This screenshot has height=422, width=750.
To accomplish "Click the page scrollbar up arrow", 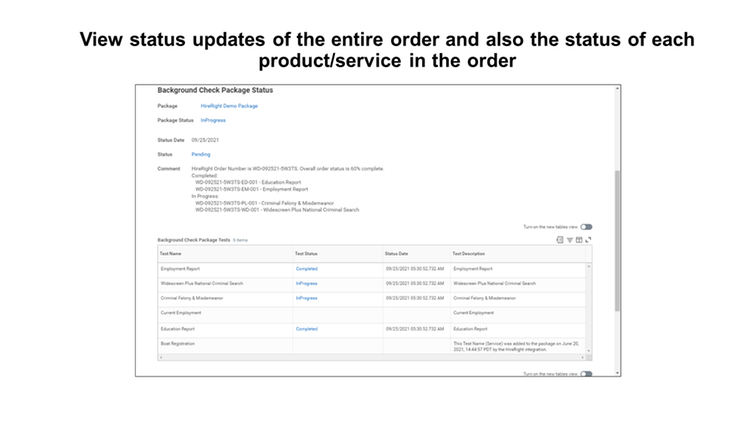I will point(616,89).
